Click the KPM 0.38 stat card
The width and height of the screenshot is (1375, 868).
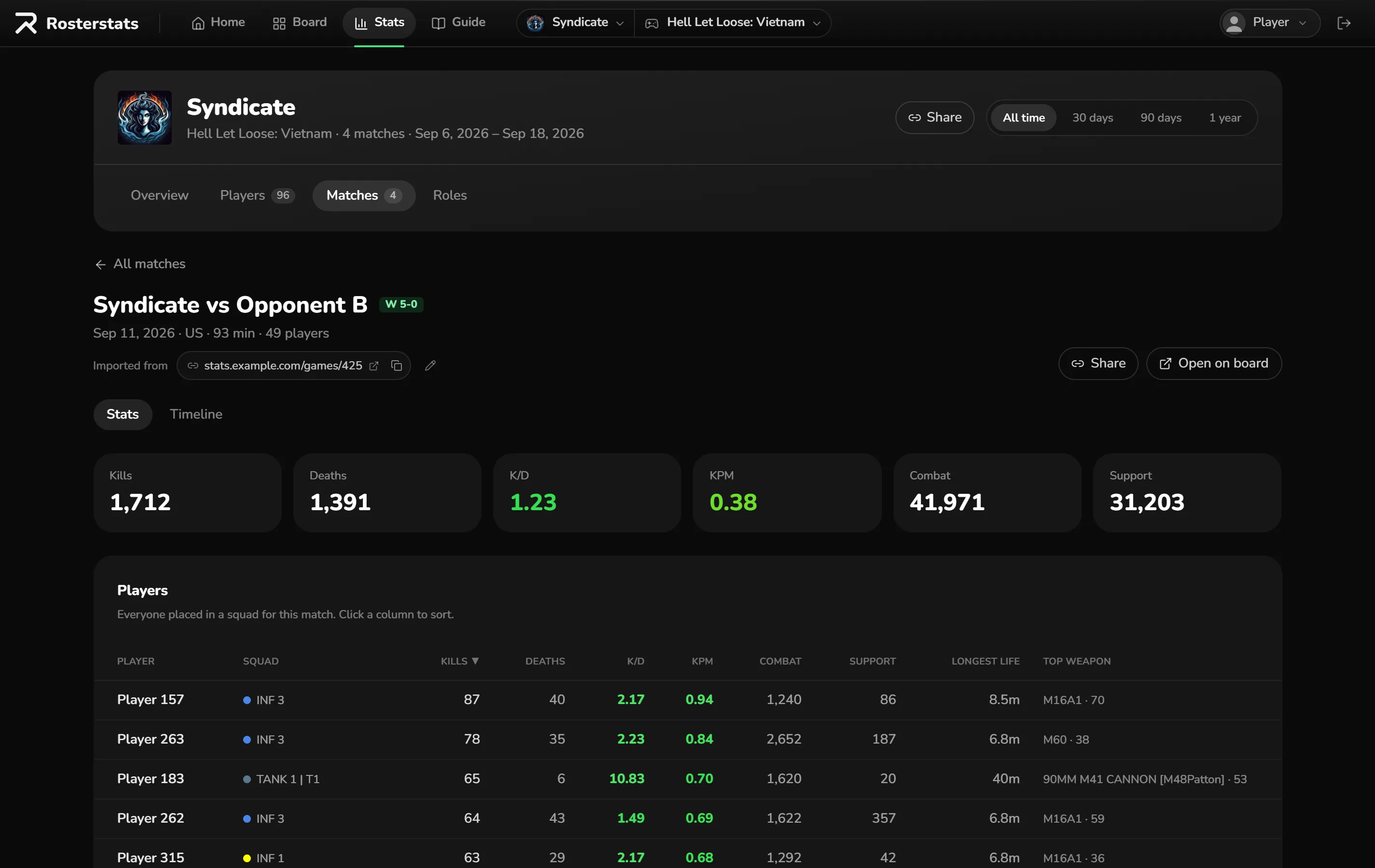click(x=787, y=493)
